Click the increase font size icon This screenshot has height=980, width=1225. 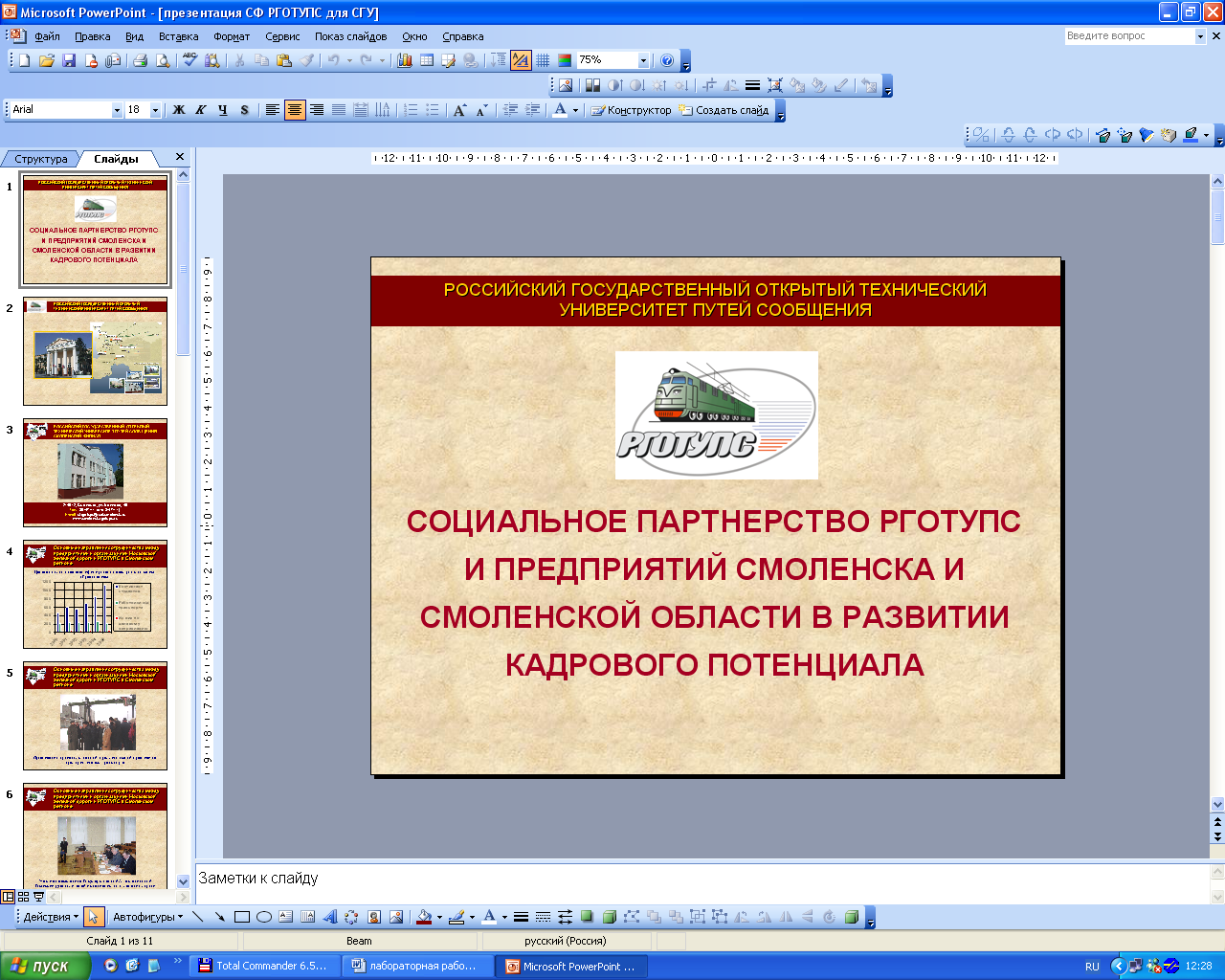click(459, 110)
